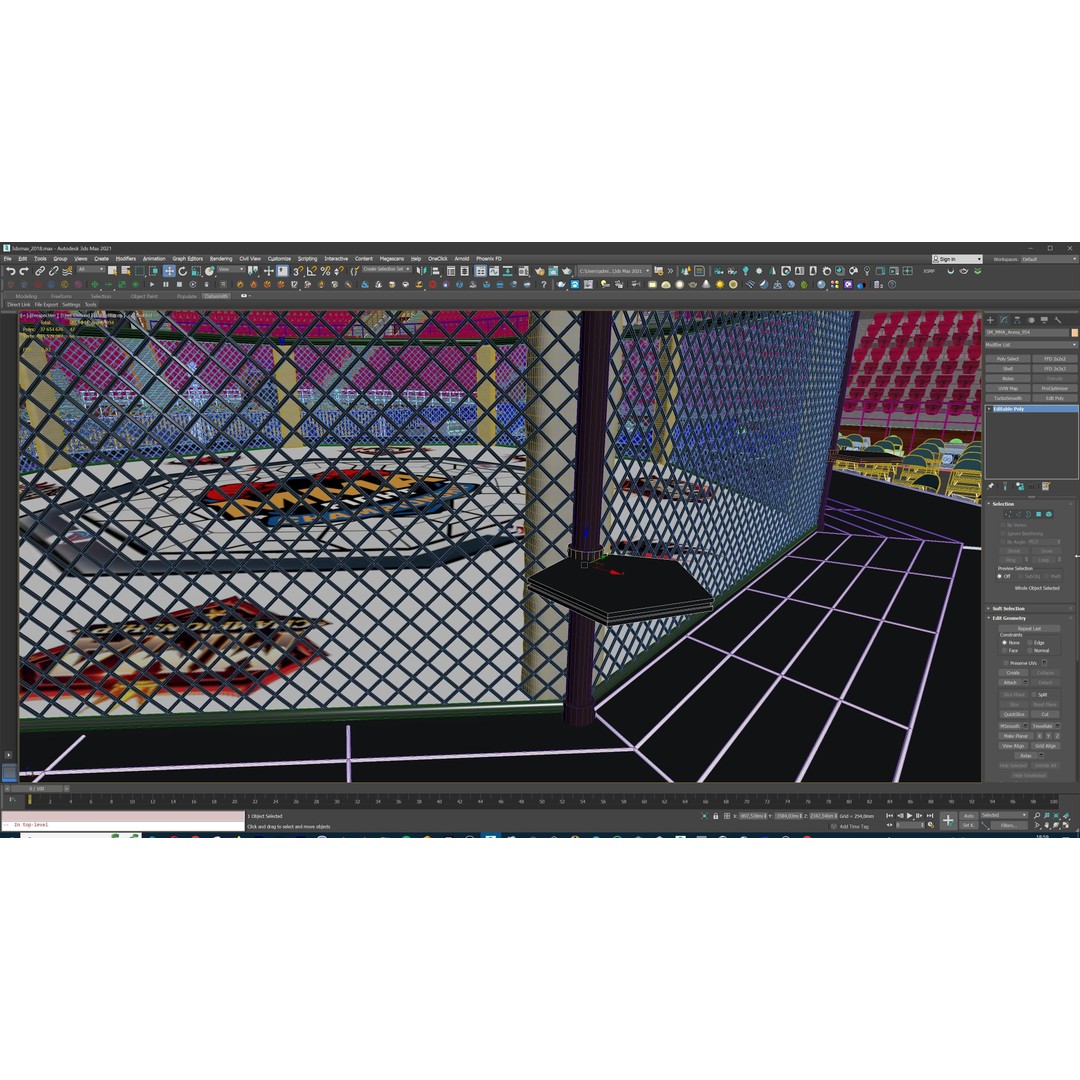The width and height of the screenshot is (1080, 1080).
Task: Open the Modifiers menu
Action: pos(125,259)
